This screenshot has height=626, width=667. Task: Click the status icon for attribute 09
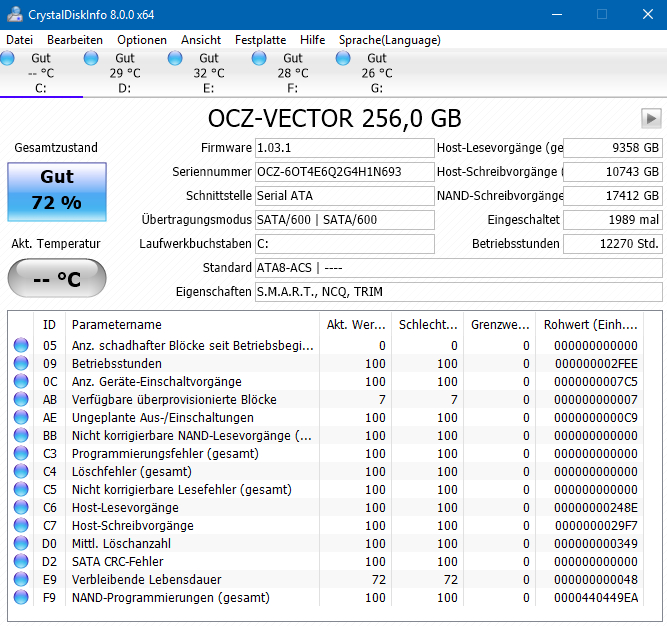pyautogui.click(x=21, y=363)
